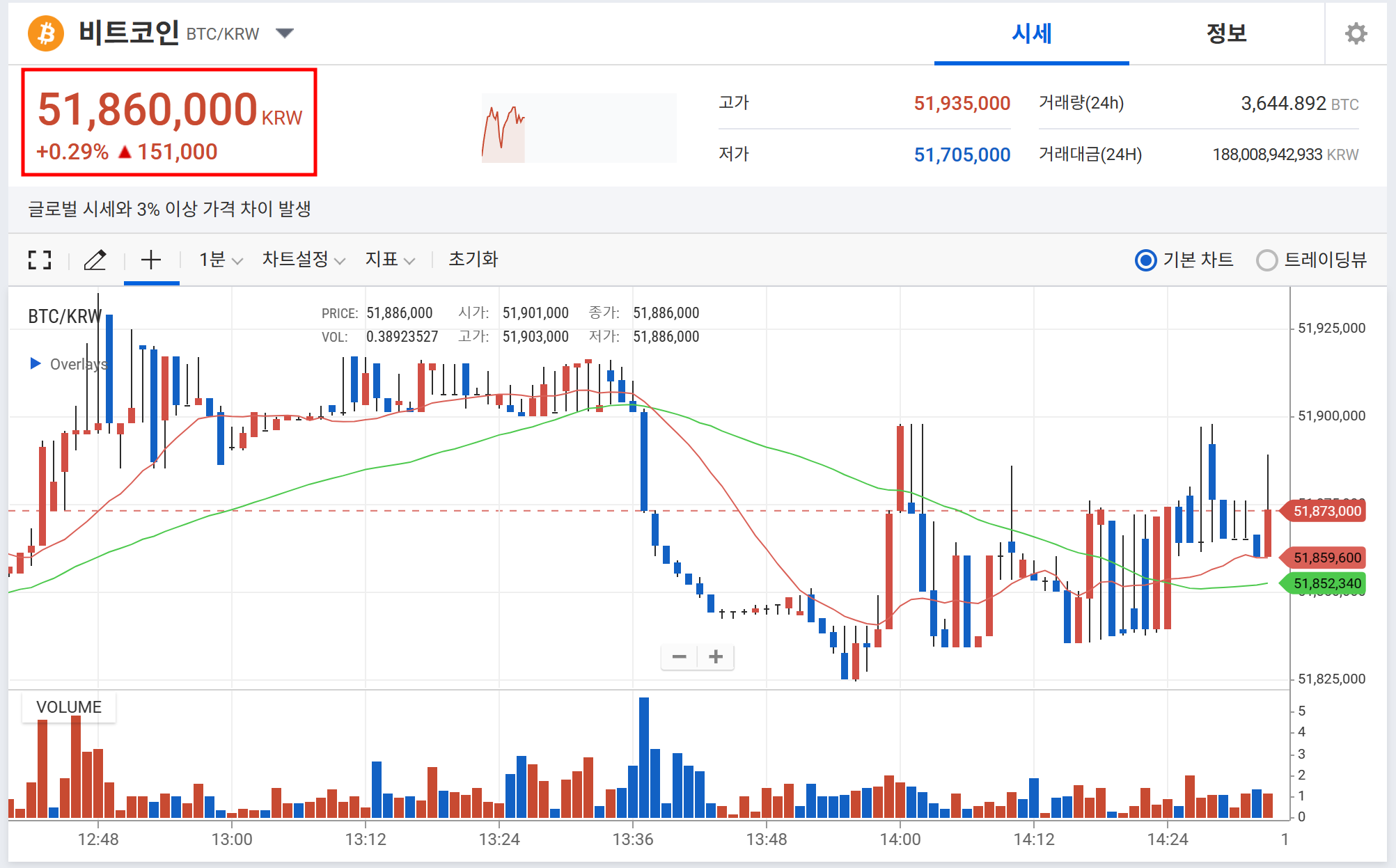Viewport: 1396px width, 868px height.
Task: Click the VOLUME panel label
Action: click(x=68, y=707)
